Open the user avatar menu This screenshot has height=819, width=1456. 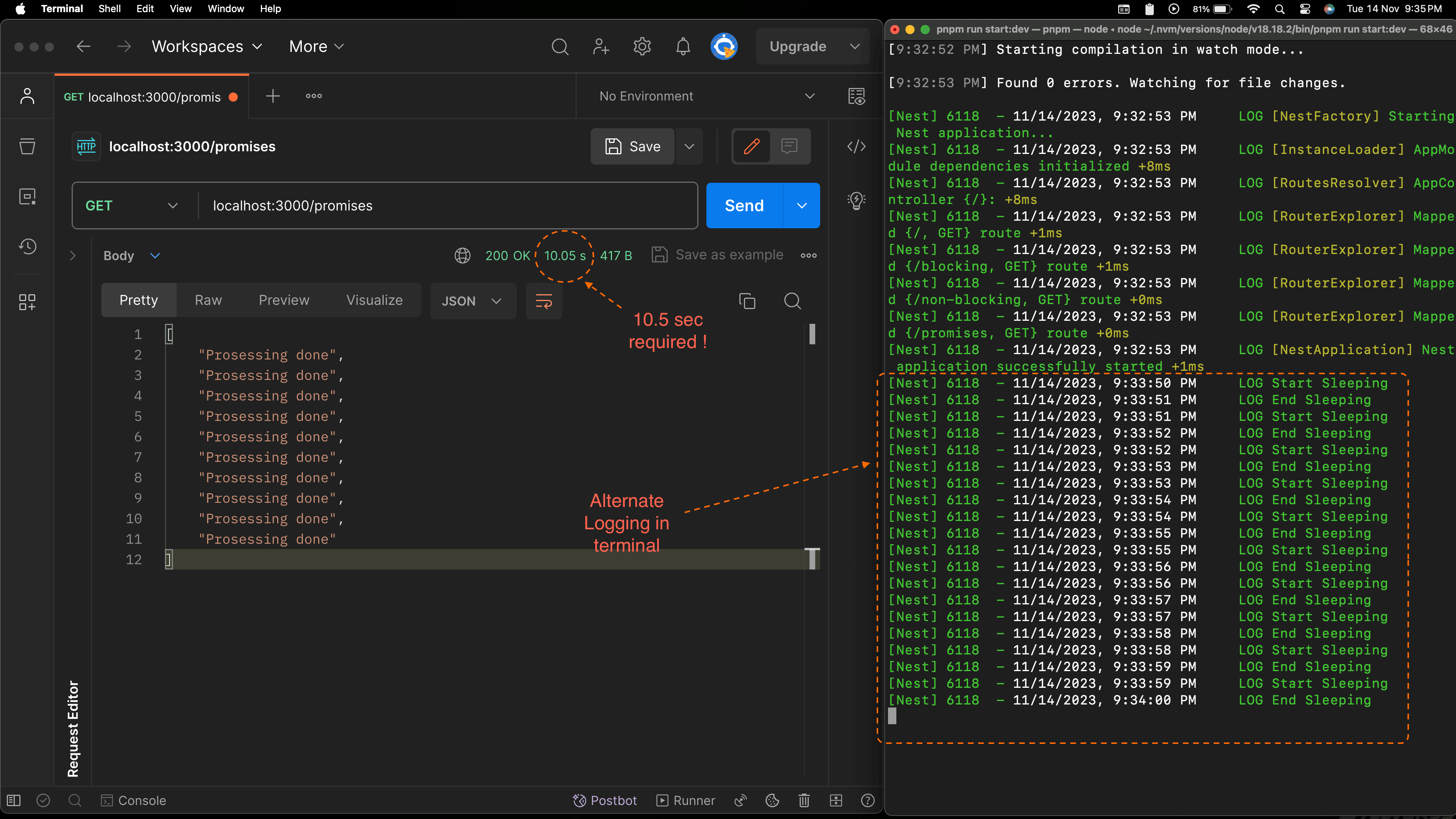724,46
